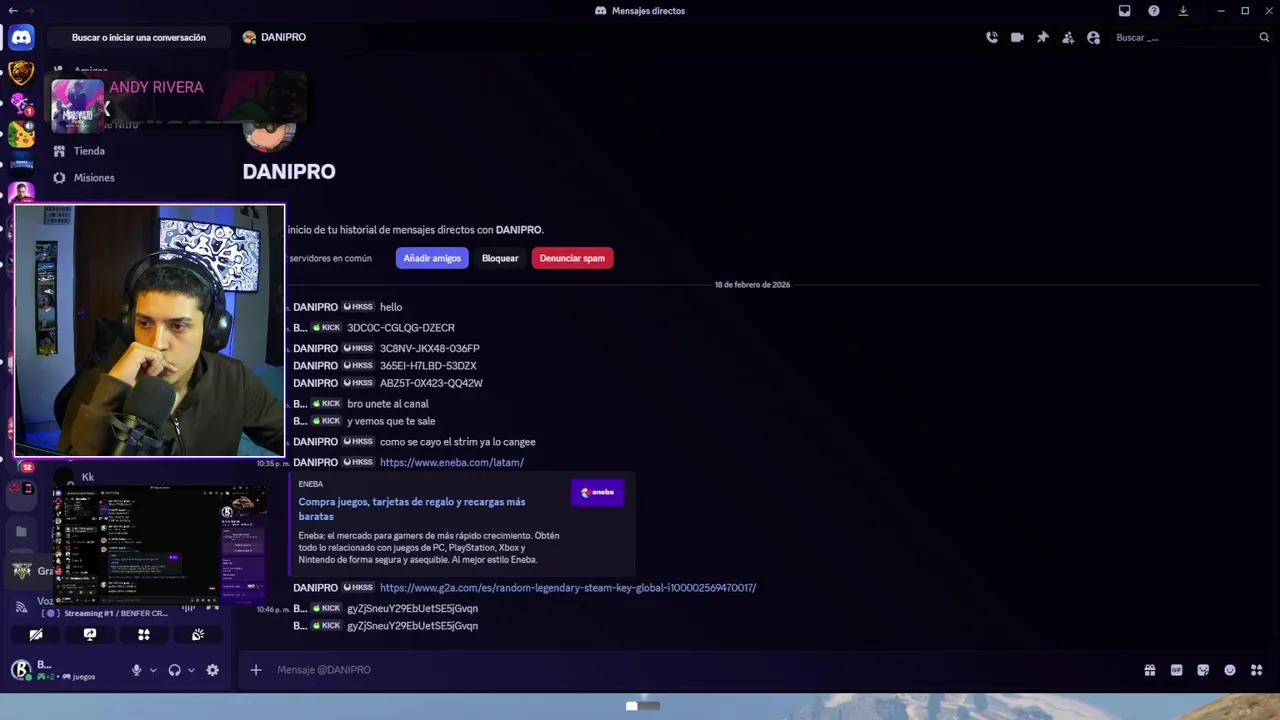This screenshot has height=720, width=1280.
Task: Click DANIPRO name in chat header
Action: [x=283, y=37]
